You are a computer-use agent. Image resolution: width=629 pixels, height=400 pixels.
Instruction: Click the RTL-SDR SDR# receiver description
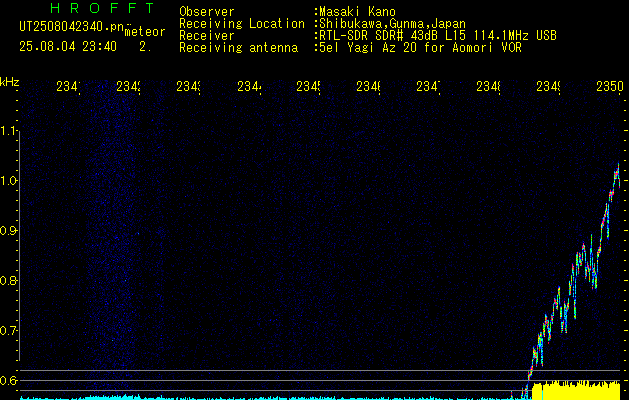click(x=438, y=36)
